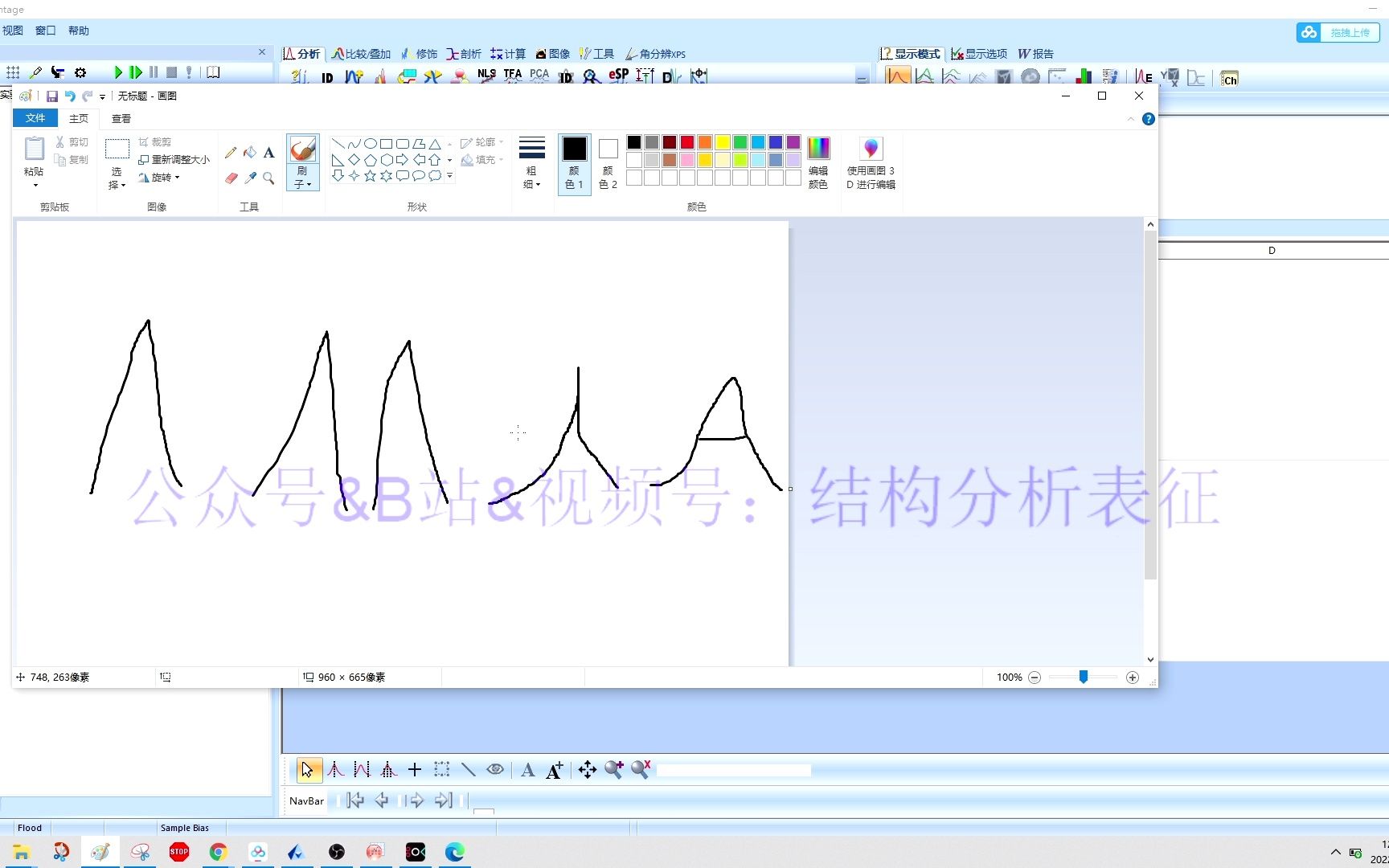The width and height of the screenshot is (1389, 868).
Task: Click the bar chart display mode icon
Action: pos(1084,77)
